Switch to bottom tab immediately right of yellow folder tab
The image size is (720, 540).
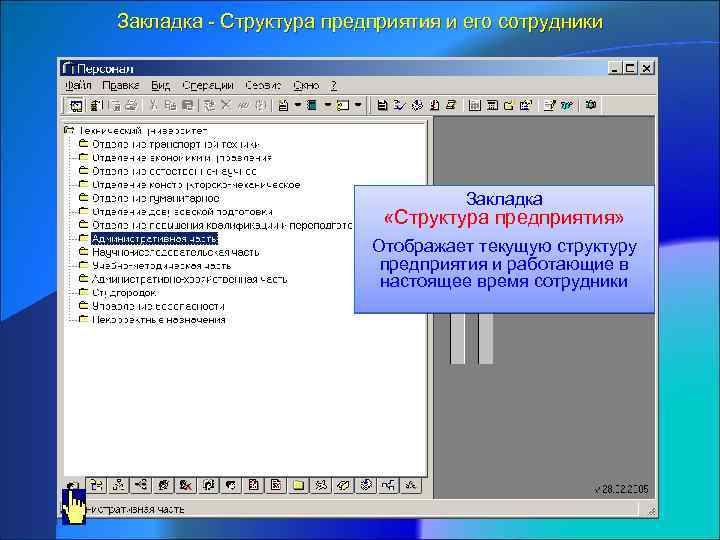(x=321, y=485)
